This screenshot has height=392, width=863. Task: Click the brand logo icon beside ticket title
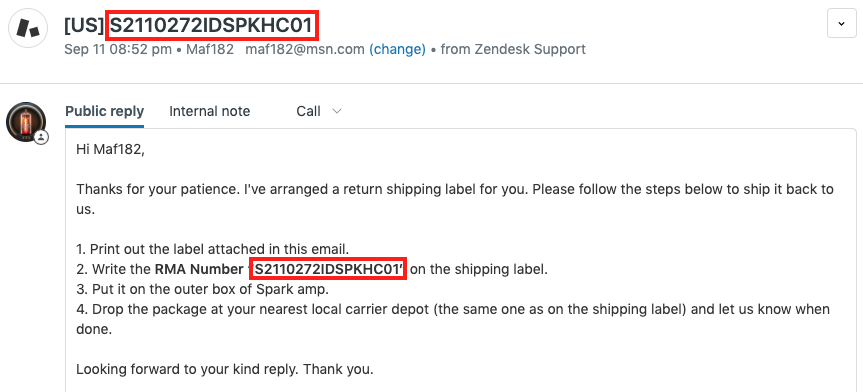click(x=28, y=28)
